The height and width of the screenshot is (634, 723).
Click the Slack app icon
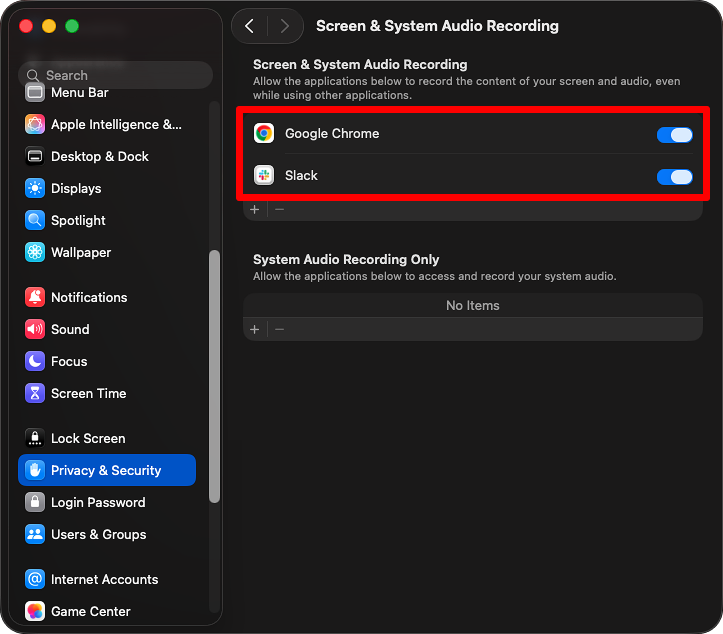264,175
